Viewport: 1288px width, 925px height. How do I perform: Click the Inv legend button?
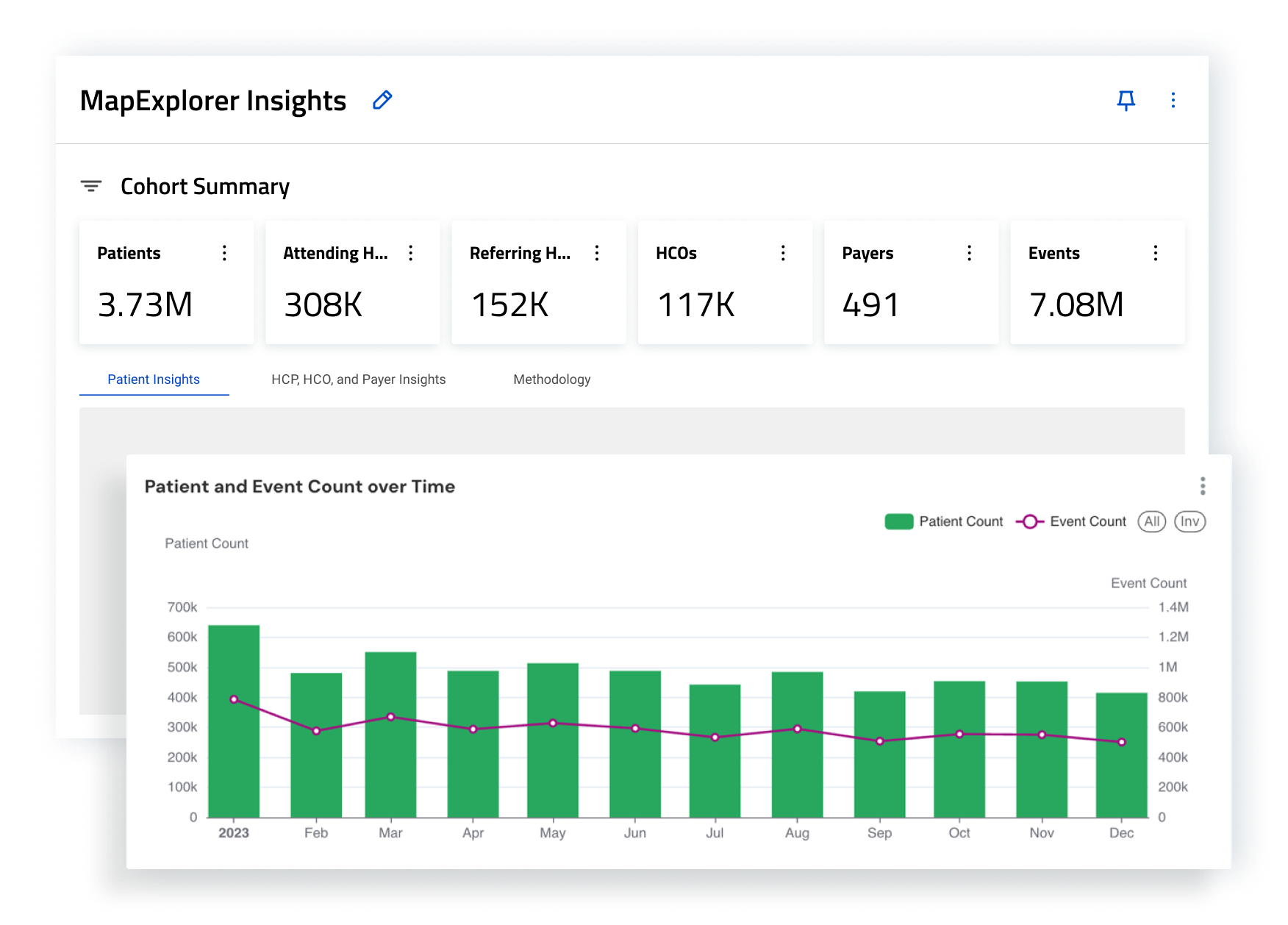point(1190,521)
